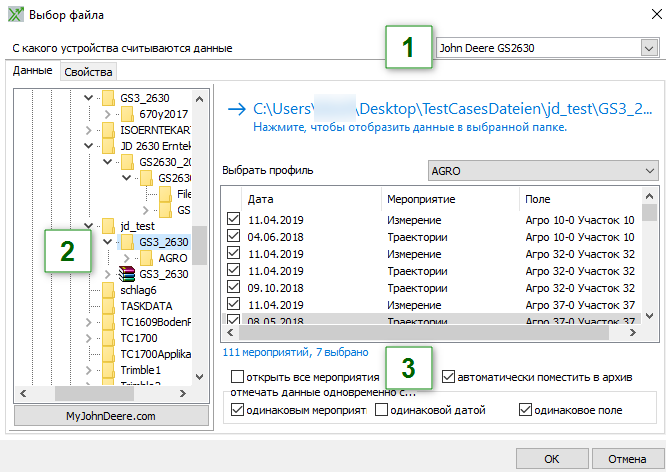Uncheck the 11.04.2019 Измерение Участок 10 row
The width and height of the screenshot is (666, 472).
[233, 219]
